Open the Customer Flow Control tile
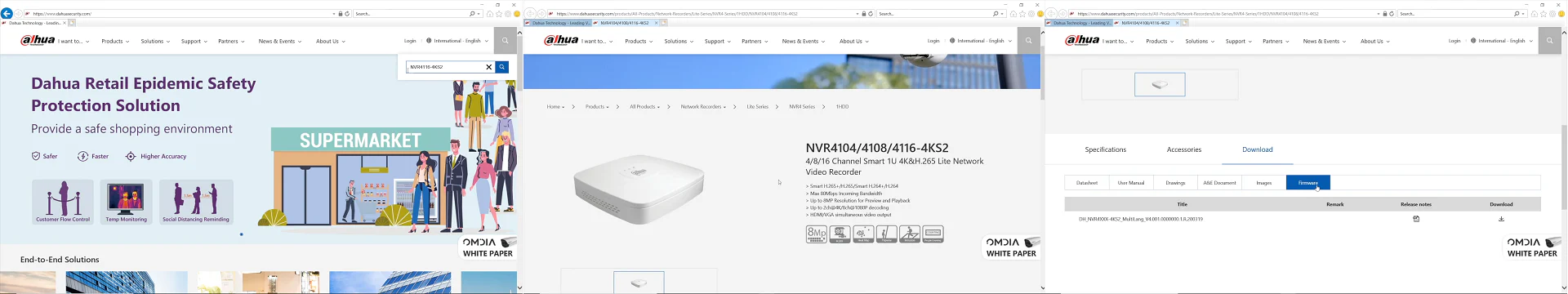 pos(63,202)
